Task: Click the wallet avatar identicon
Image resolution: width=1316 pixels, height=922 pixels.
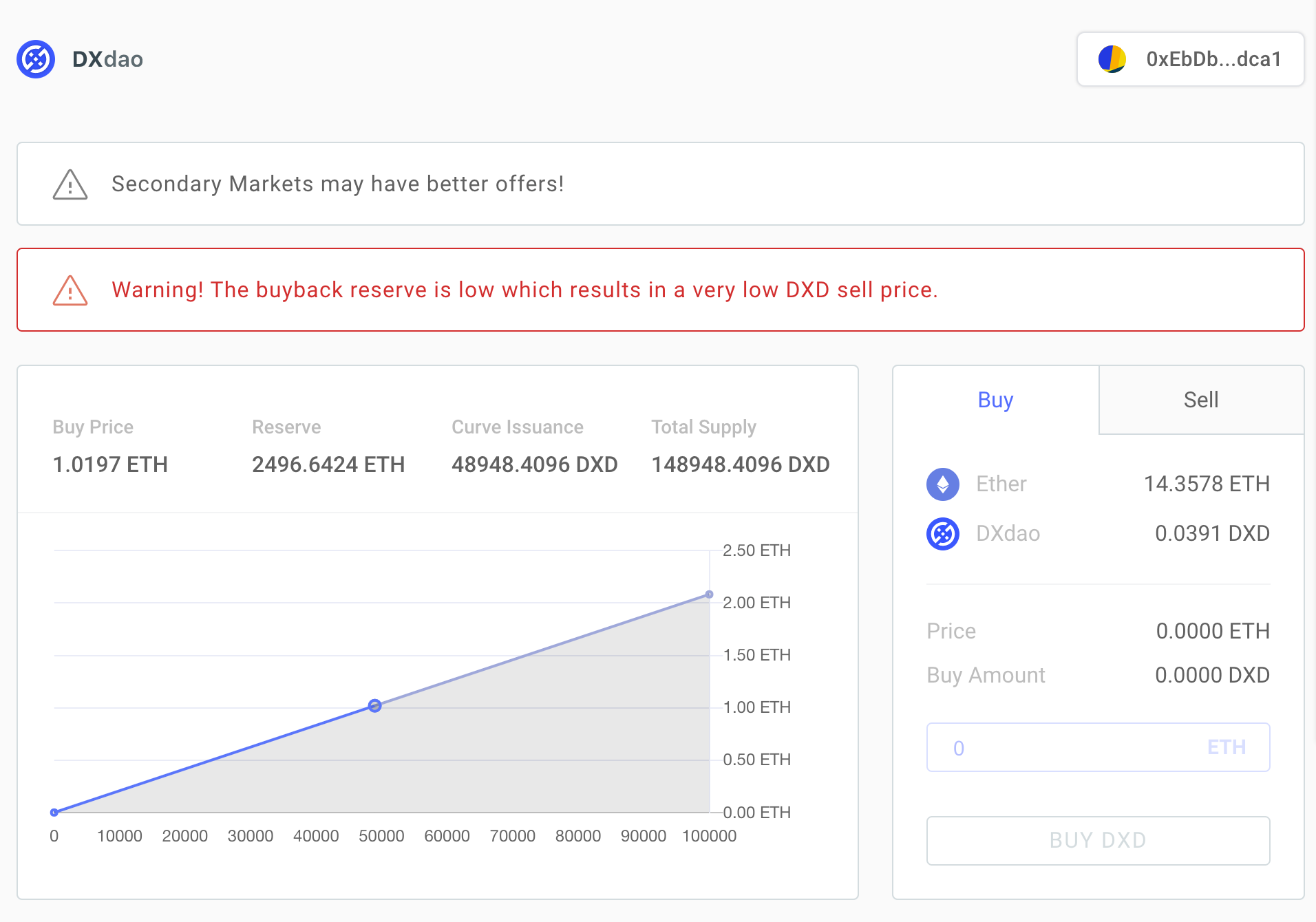Action: coord(1112,59)
